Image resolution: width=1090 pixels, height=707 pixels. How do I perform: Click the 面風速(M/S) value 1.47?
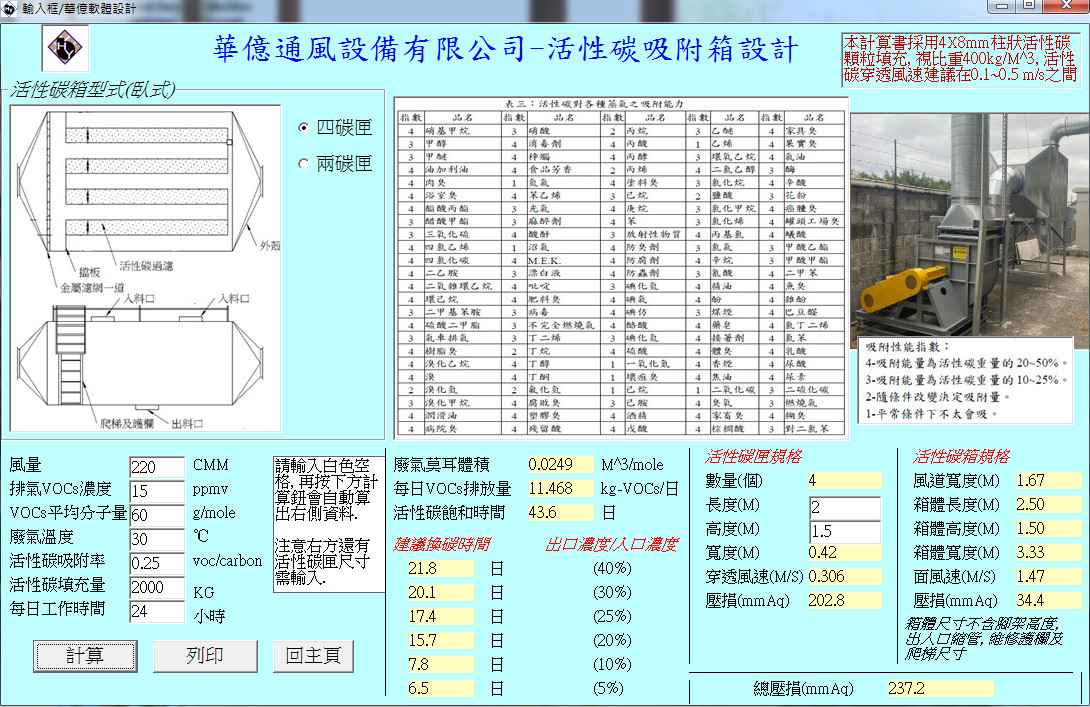coord(1048,576)
